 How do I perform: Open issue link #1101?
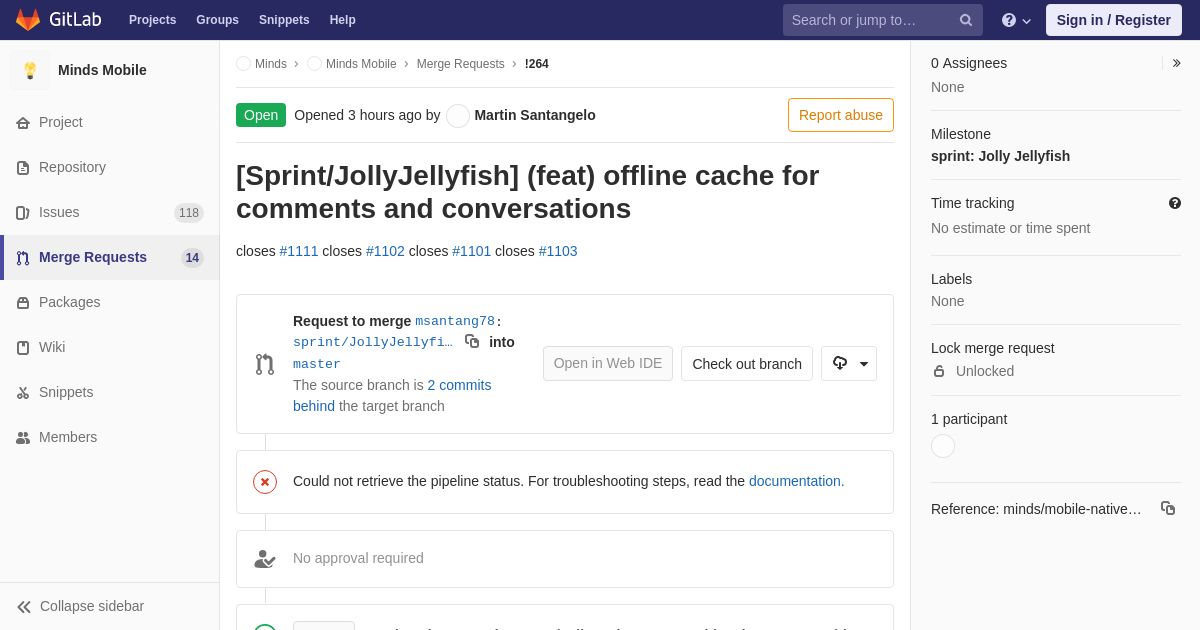[x=472, y=251]
